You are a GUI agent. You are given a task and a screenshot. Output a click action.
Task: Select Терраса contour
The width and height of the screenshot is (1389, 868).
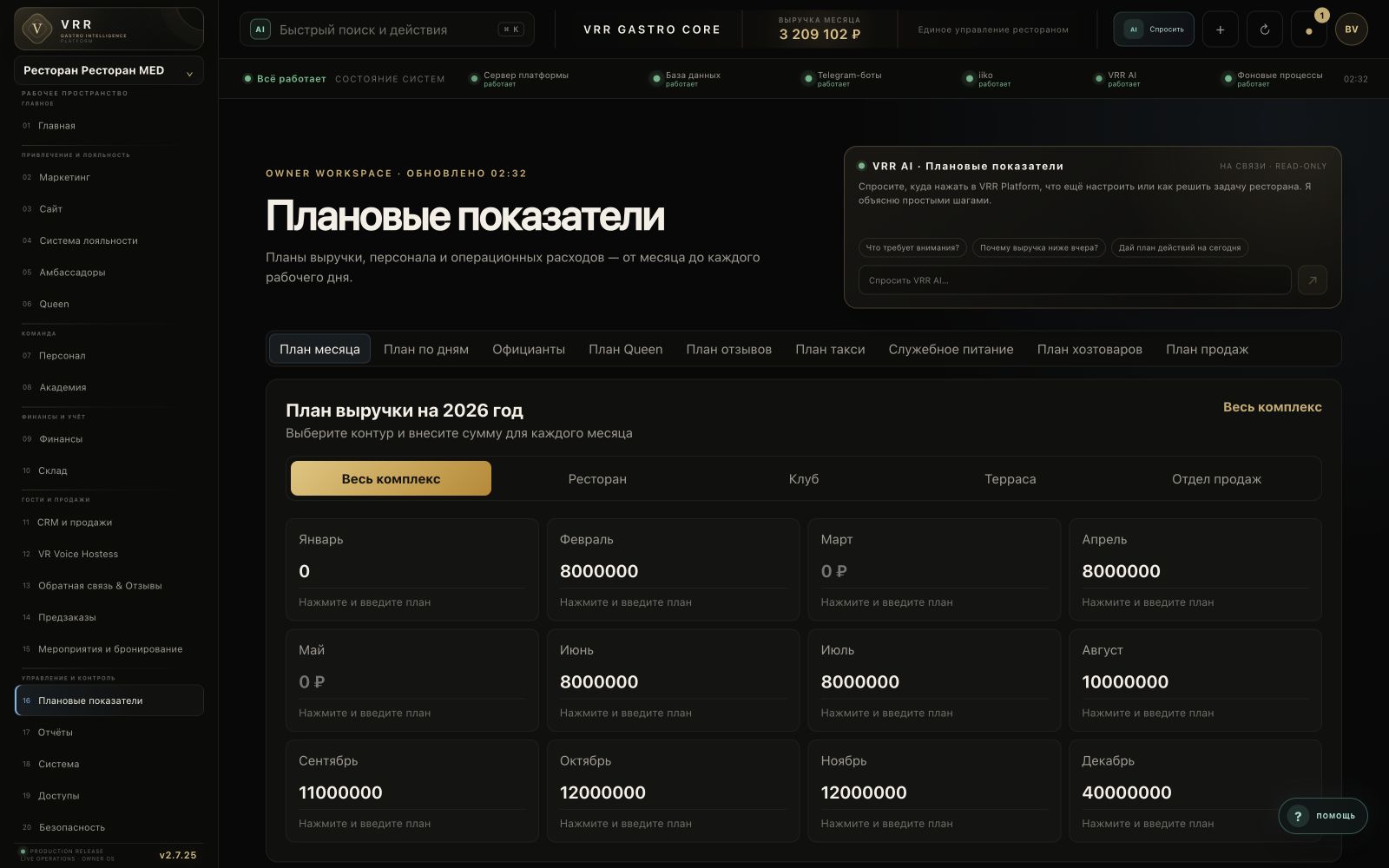pyautogui.click(x=1010, y=478)
